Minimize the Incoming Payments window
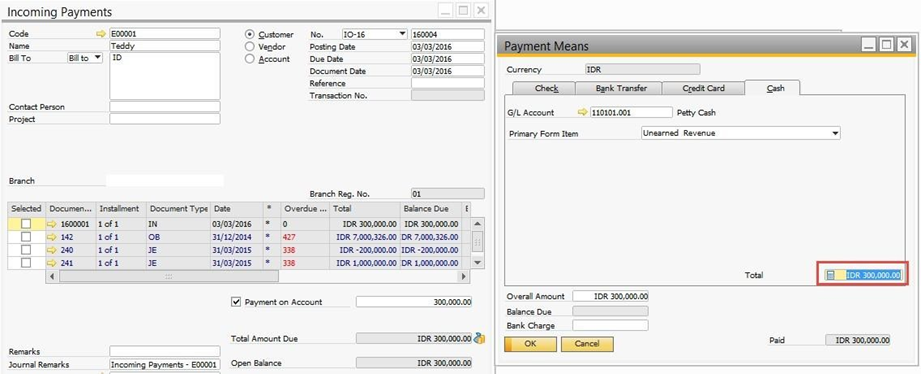Image resolution: width=921 pixels, height=374 pixels. click(x=446, y=11)
